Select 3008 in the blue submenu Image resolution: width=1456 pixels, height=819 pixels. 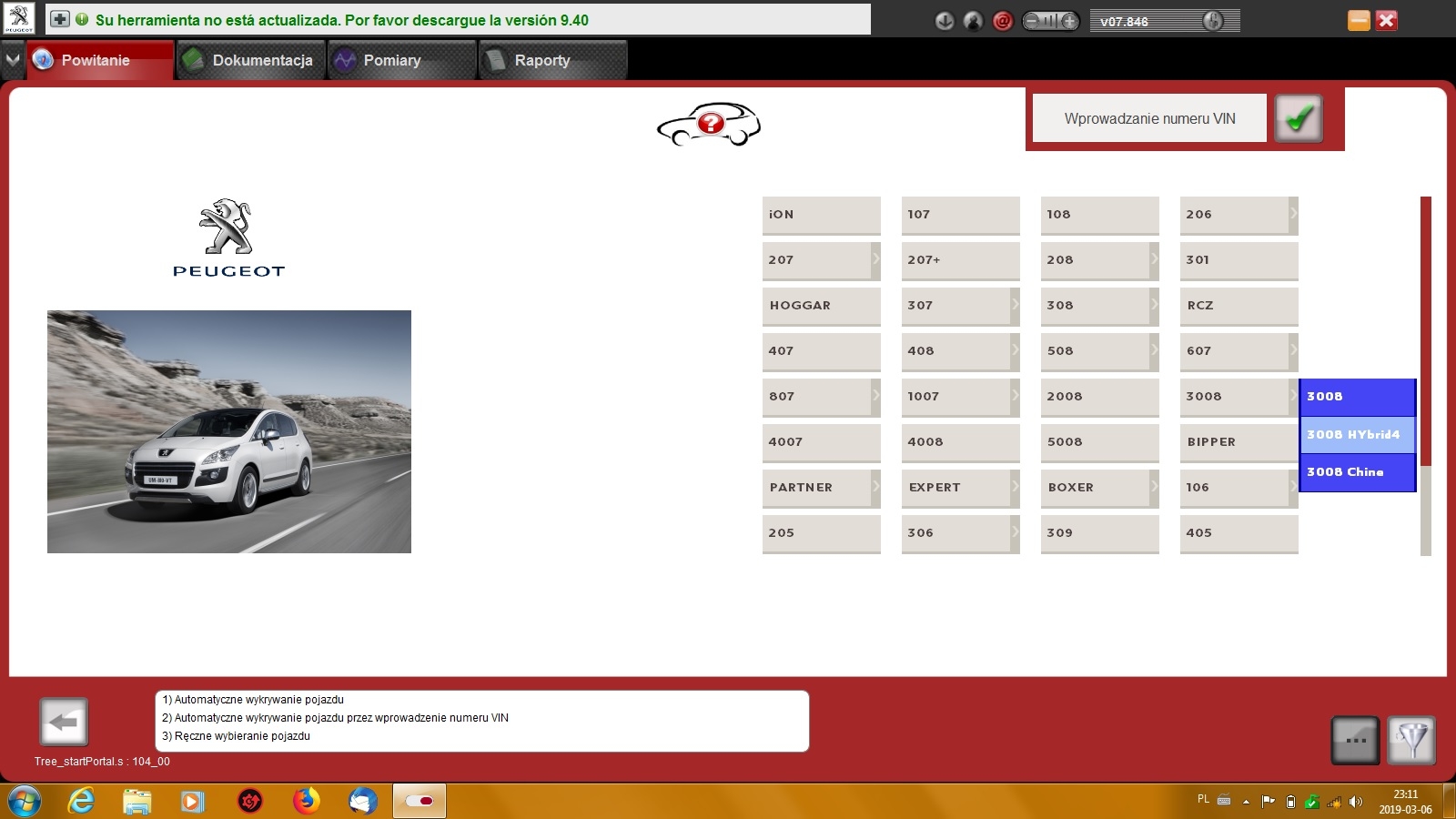(1358, 397)
